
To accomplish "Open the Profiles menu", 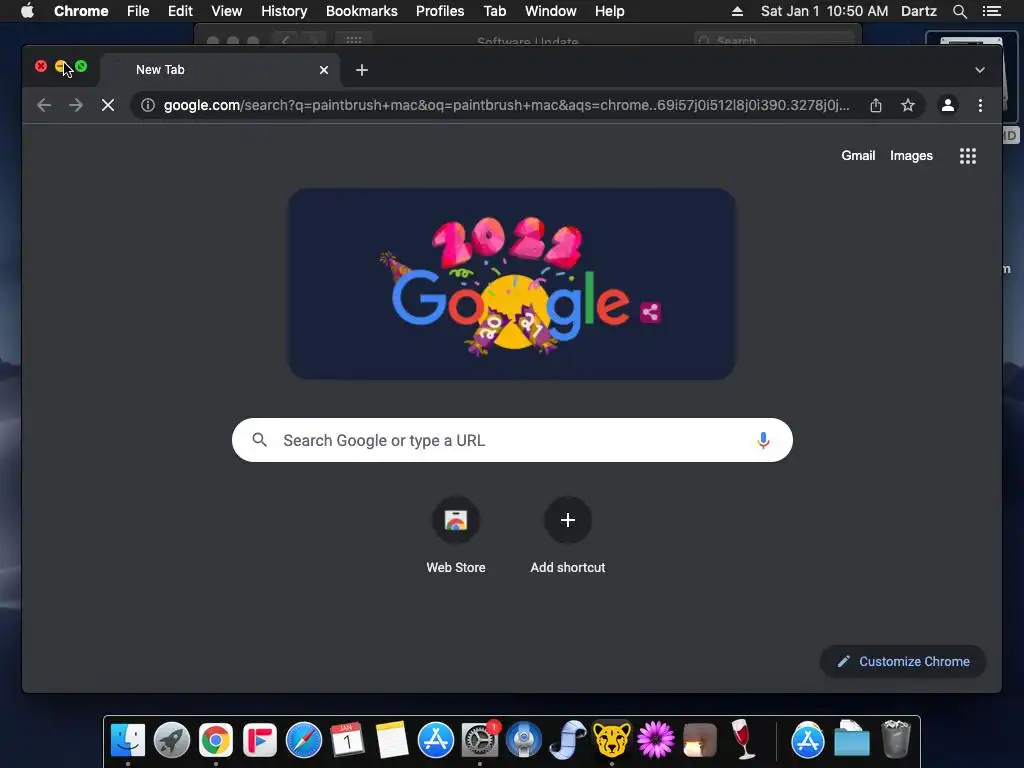I will point(440,11).
